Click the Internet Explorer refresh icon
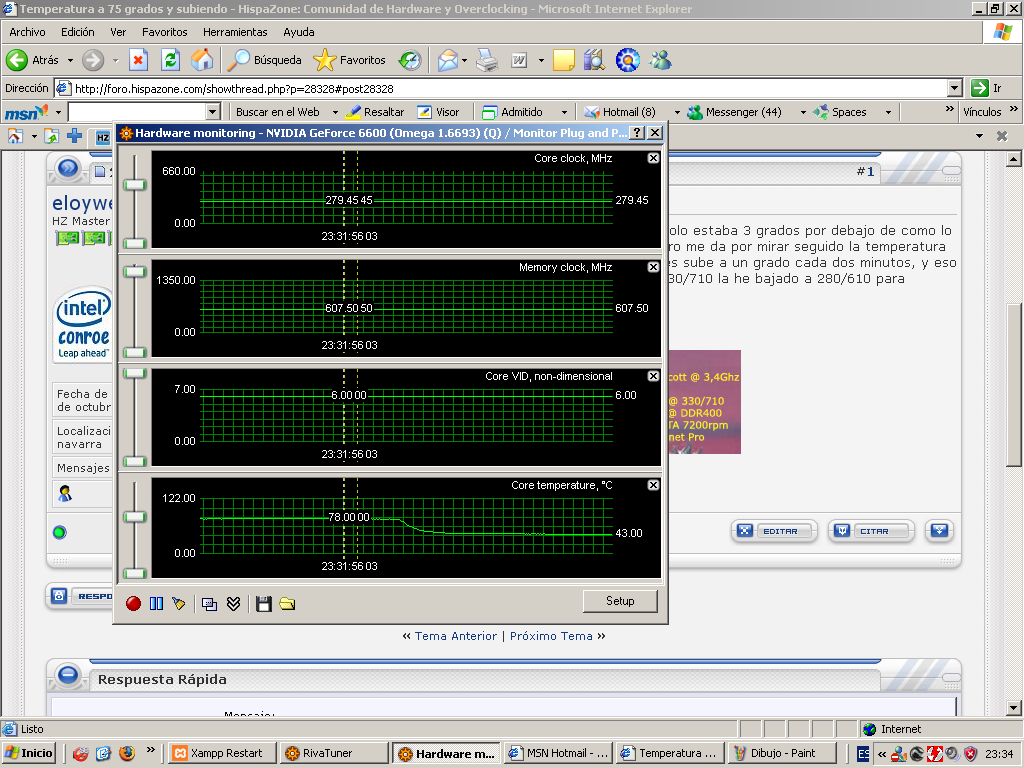This screenshot has height=768, width=1024. point(171,60)
